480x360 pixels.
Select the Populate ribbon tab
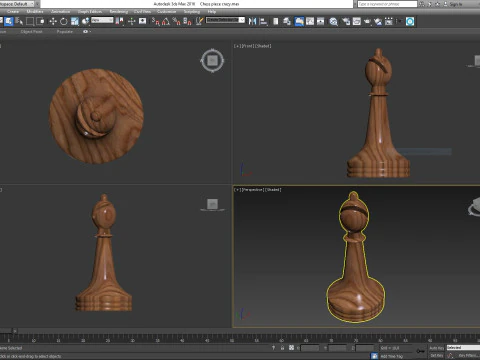click(65, 32)
